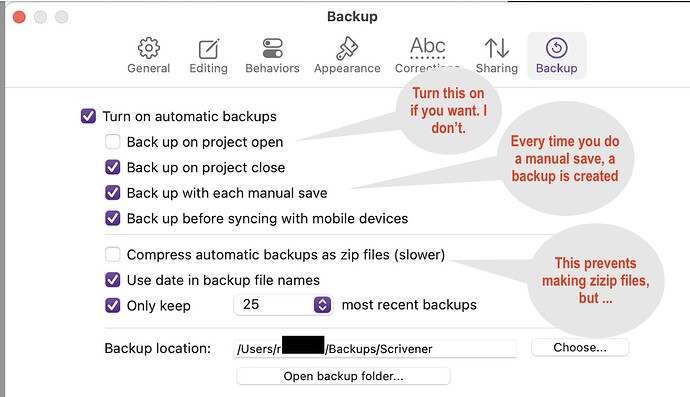This screenshot has height=397, width=690.
Task: Open the Behaviors switches icon
Action: coord(272,48)
